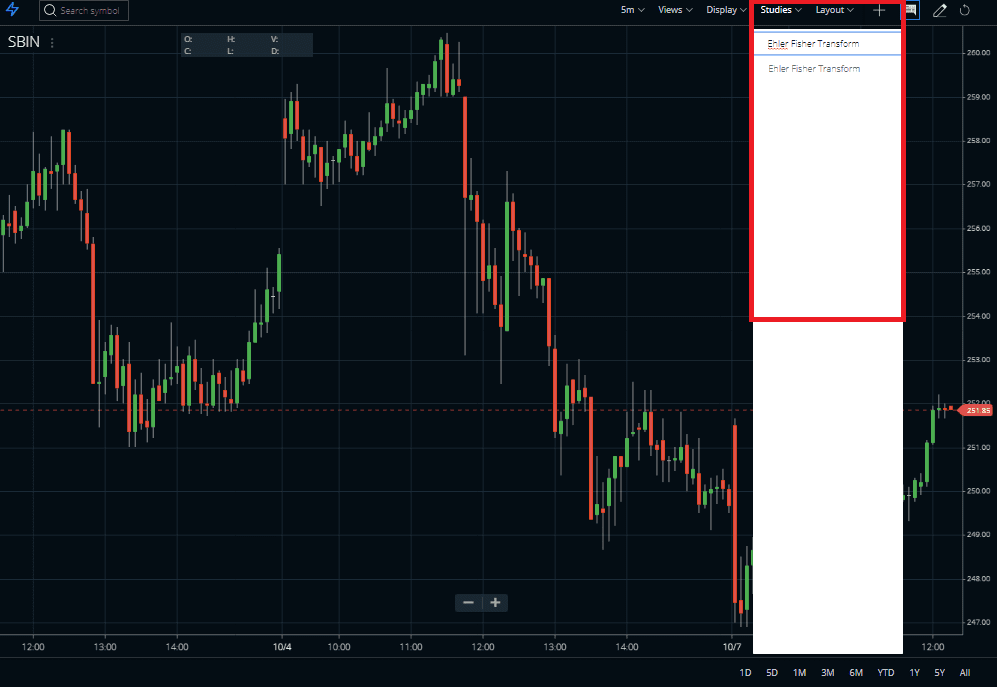The height and width of the screenshot is (687, 997).
Task: Zoom out with the minus button
Action: 469,602
